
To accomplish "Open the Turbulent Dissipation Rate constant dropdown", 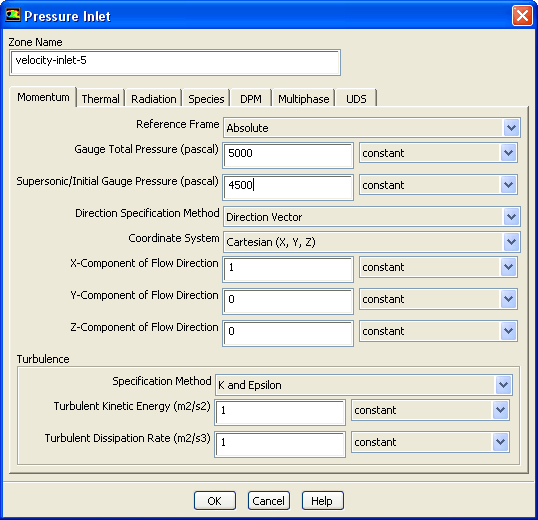I will [430, 442].
